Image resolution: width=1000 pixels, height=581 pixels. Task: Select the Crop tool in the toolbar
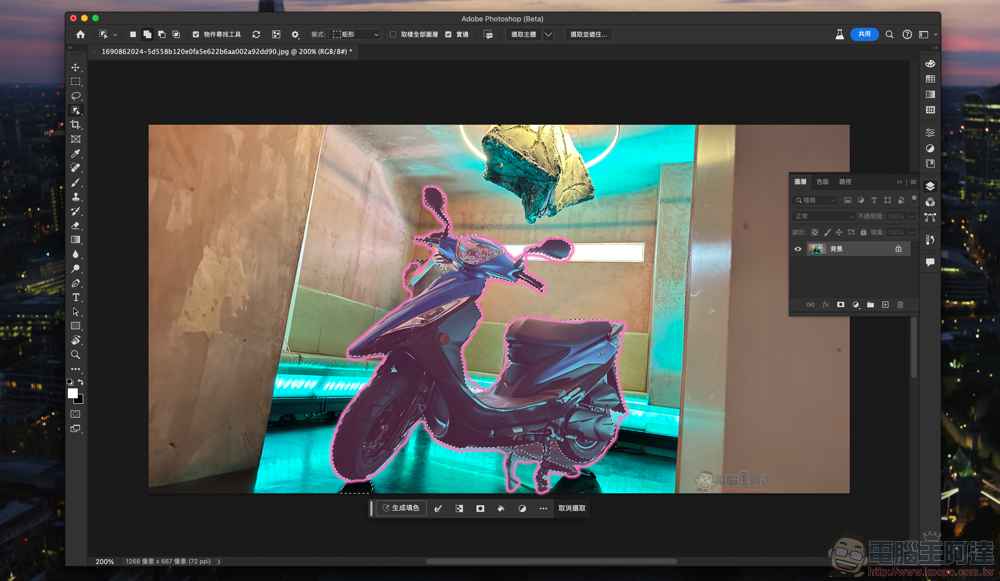(x=76, y=125)
